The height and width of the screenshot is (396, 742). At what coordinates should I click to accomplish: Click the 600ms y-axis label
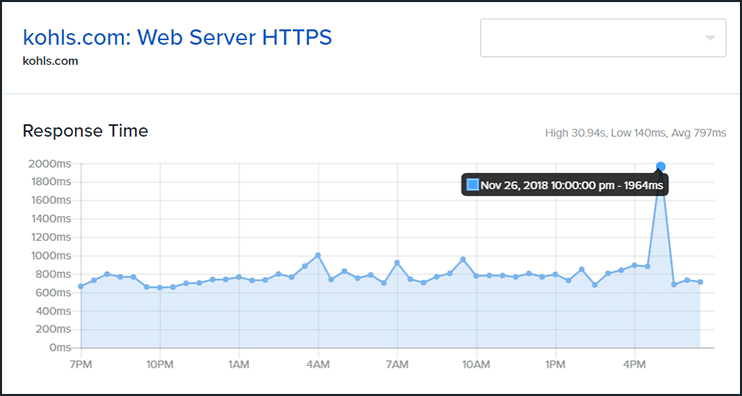pos(52,293)
